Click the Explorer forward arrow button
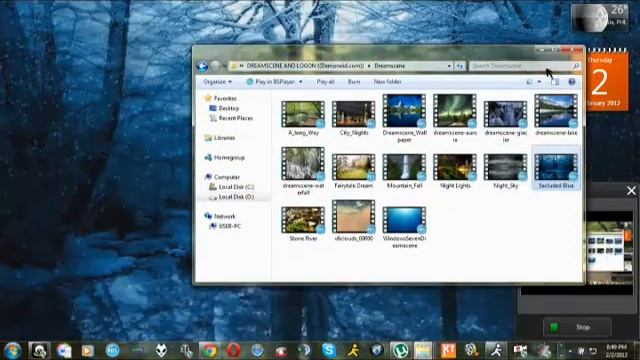Viewport: 640px width, 360px height. (215, 66)
